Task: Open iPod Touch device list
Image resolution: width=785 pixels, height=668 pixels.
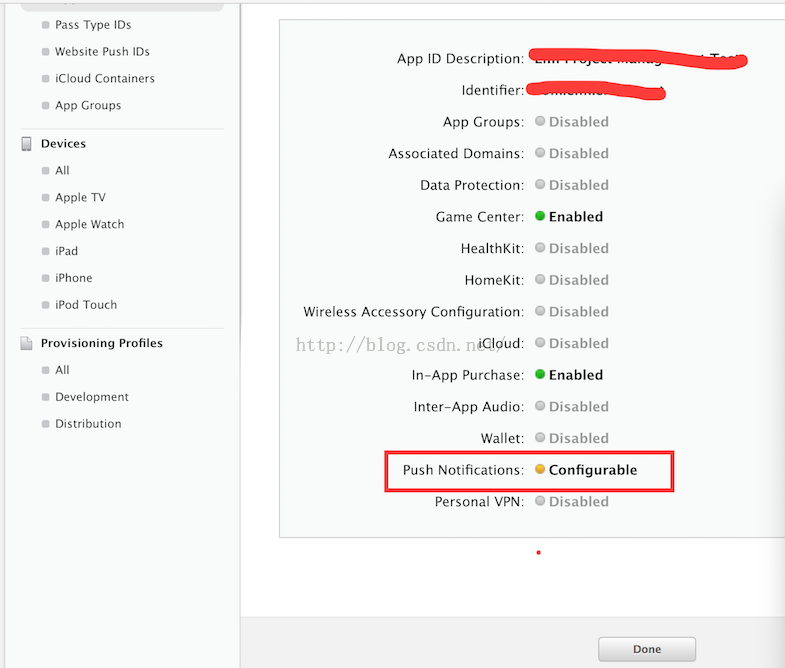Action: [86, 304]
